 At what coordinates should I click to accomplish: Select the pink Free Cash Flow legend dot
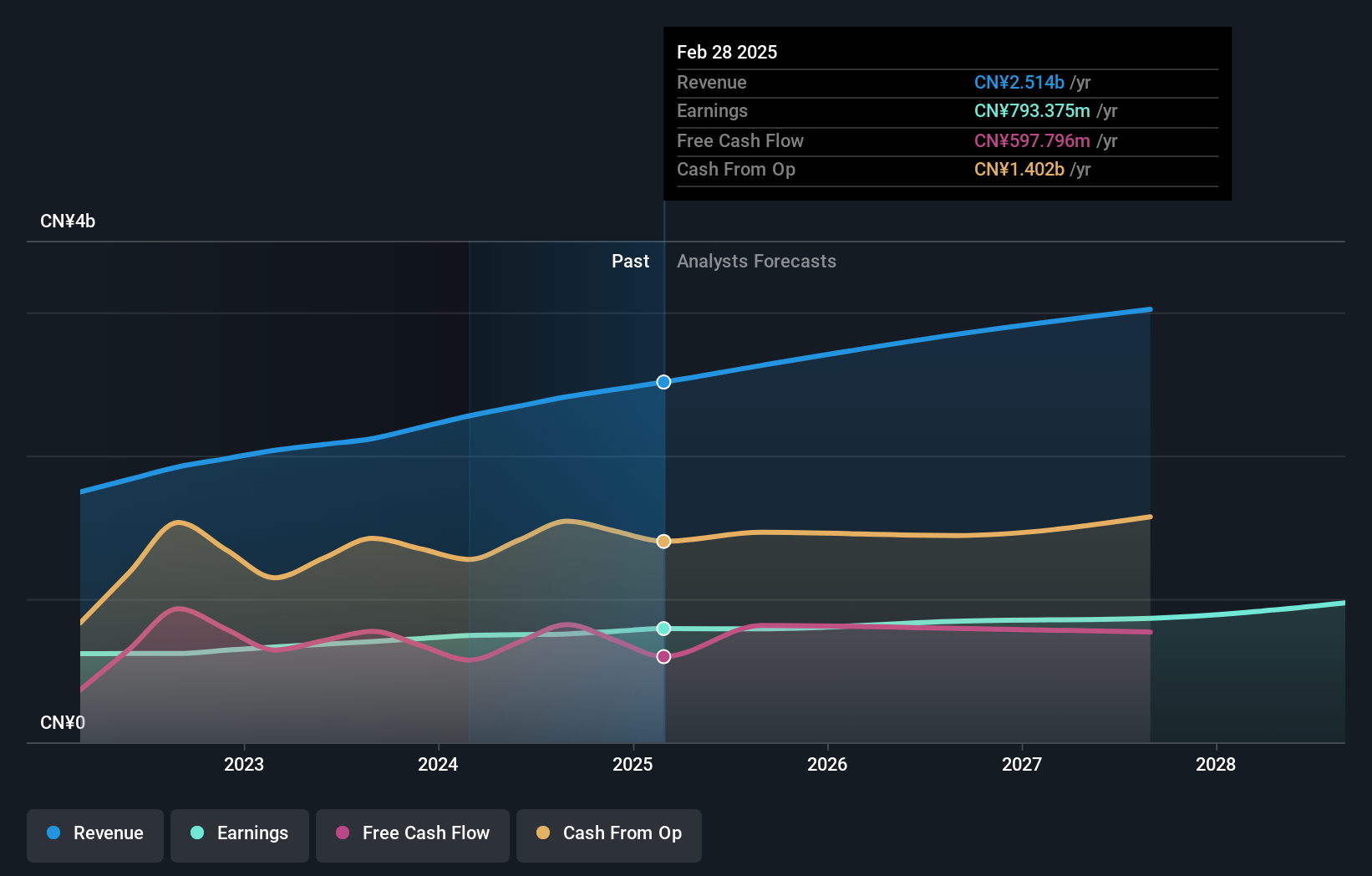tap(343, 833)
